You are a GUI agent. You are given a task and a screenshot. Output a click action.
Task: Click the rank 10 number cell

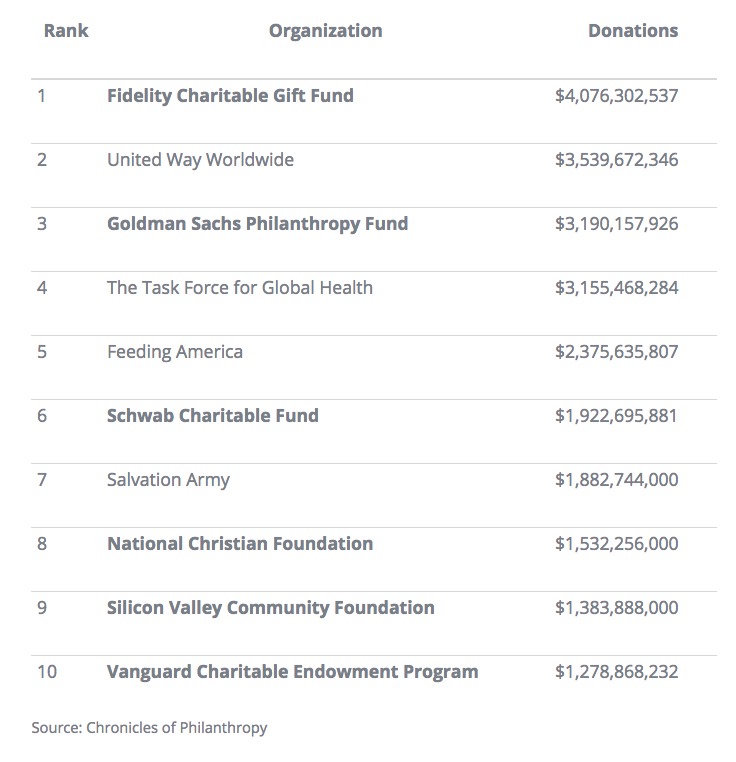click(x=47, y=672)
